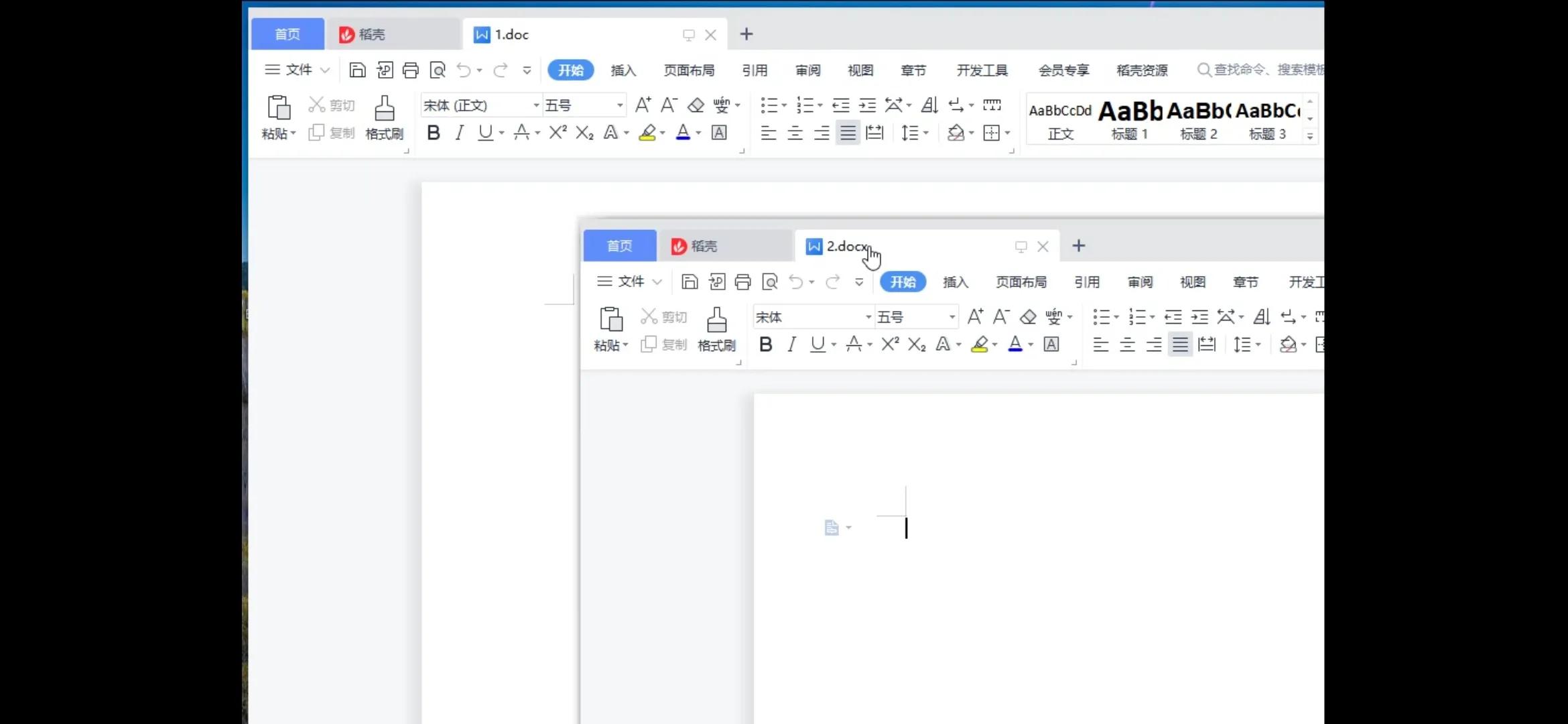Click the Print Preview icon
The width and height of the screenshot is (1568, 724).
438,70
